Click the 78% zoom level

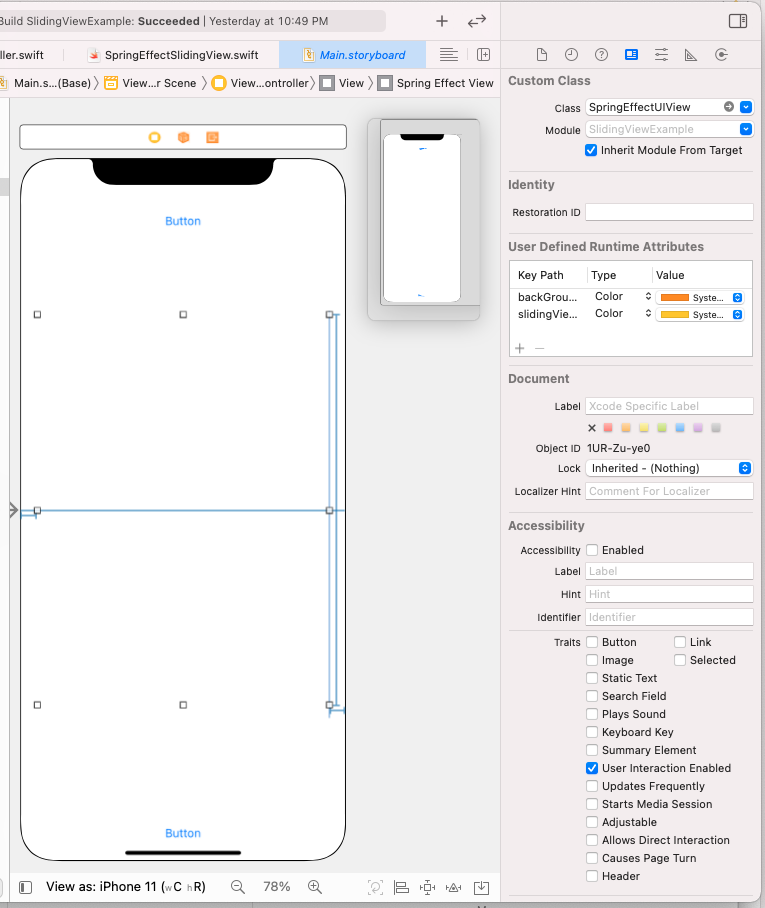[276, 887]
